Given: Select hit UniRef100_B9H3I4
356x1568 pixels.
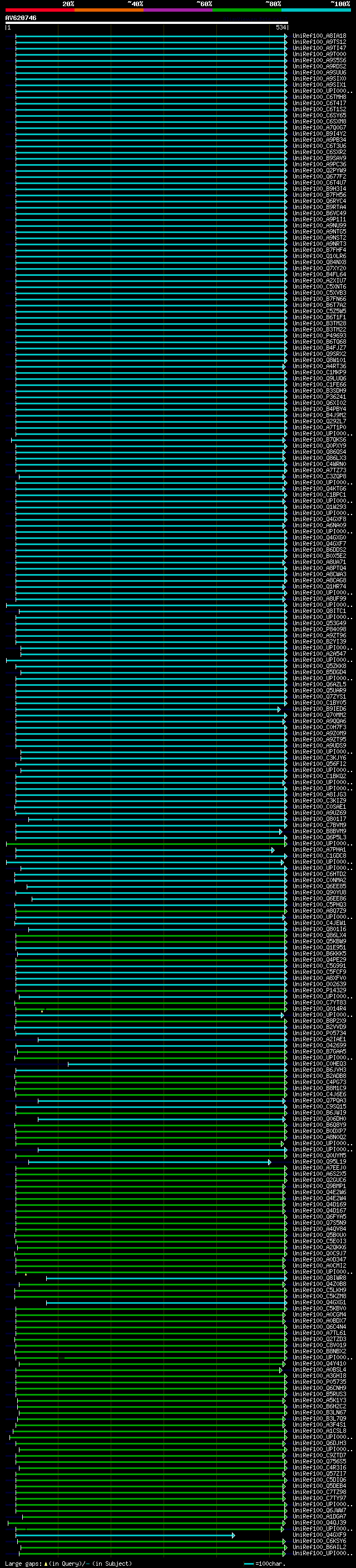Looking at the screenshot, I should (319, 189).
